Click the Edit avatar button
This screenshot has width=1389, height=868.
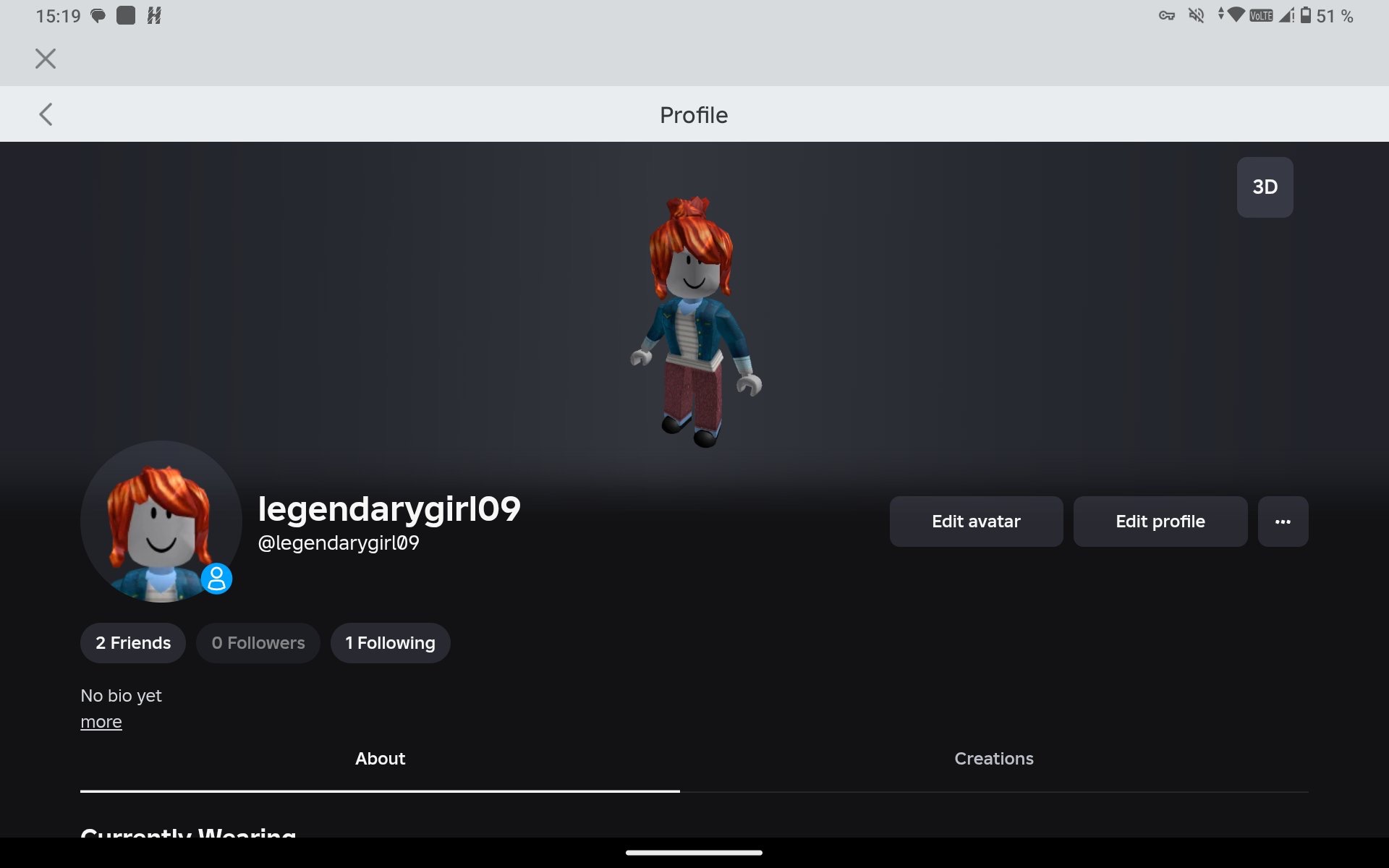pyautogui.click(x=976, y=522)
